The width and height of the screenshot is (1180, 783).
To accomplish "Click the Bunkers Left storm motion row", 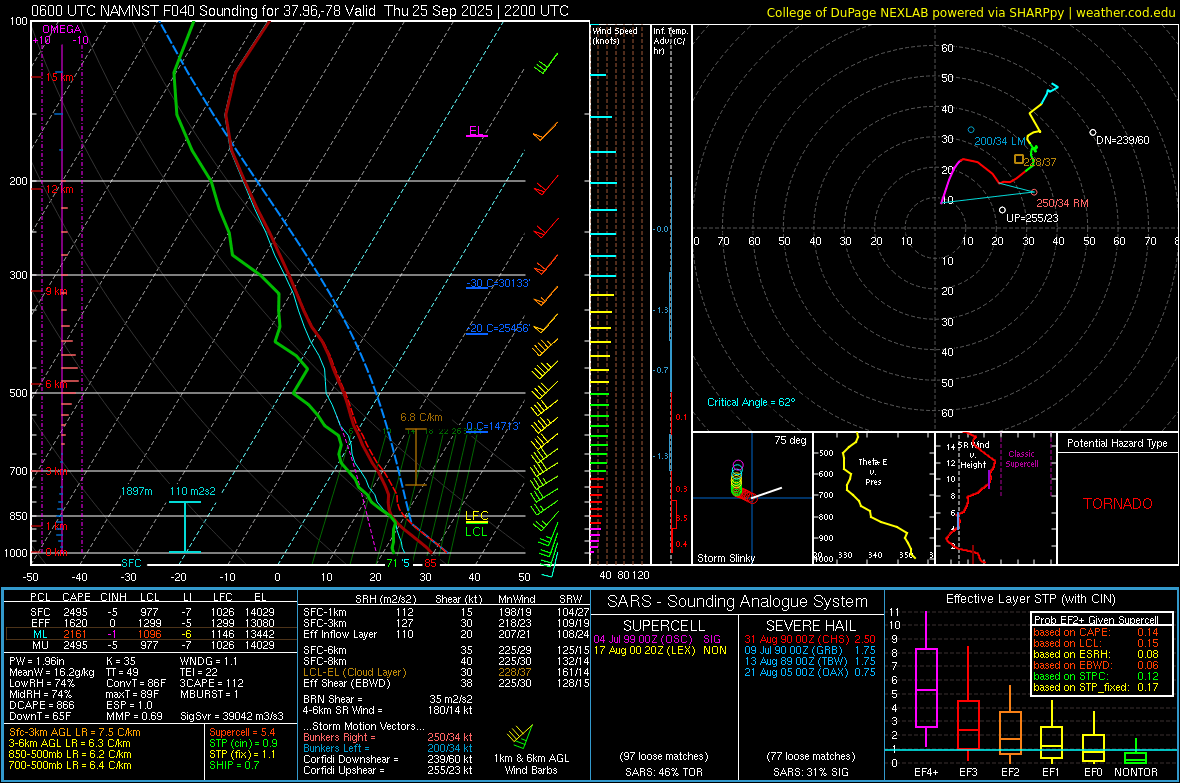I will pos(388,748).
